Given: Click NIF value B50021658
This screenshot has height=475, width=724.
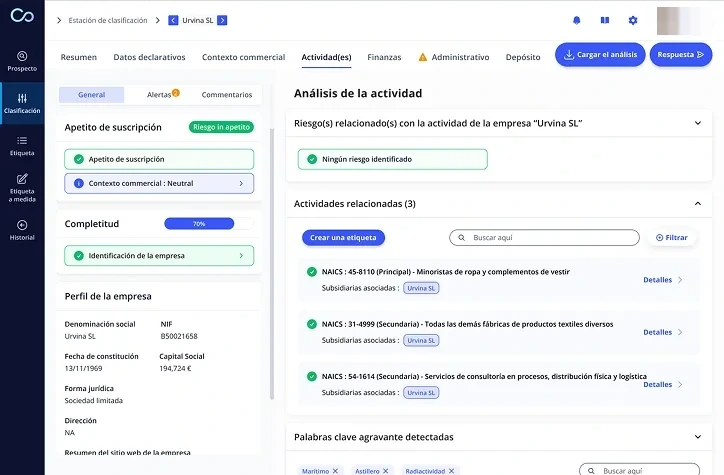Looking at the screenshot, I should pos(179,336).
